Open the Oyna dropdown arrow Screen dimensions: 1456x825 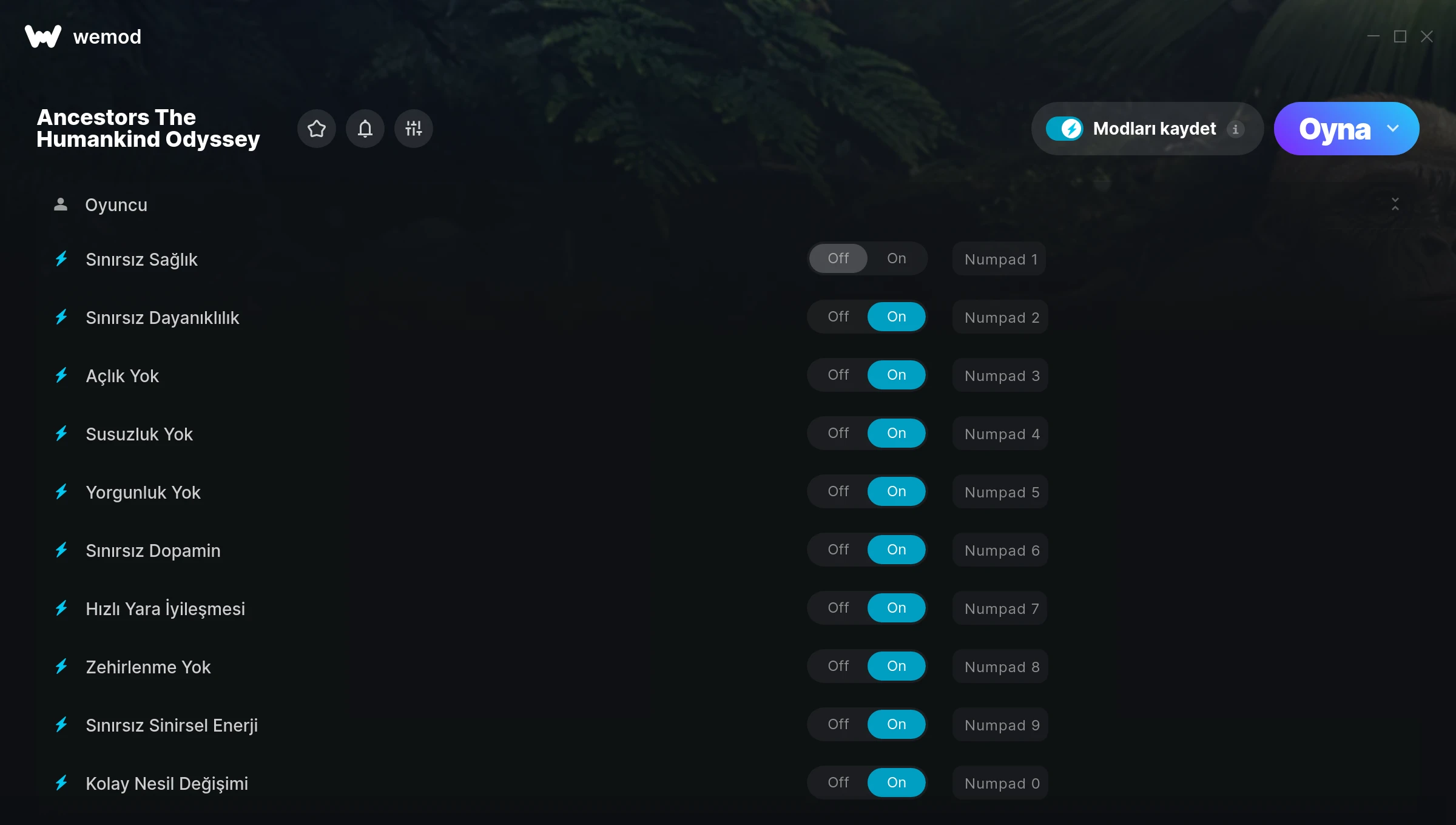coord(1393,129)
